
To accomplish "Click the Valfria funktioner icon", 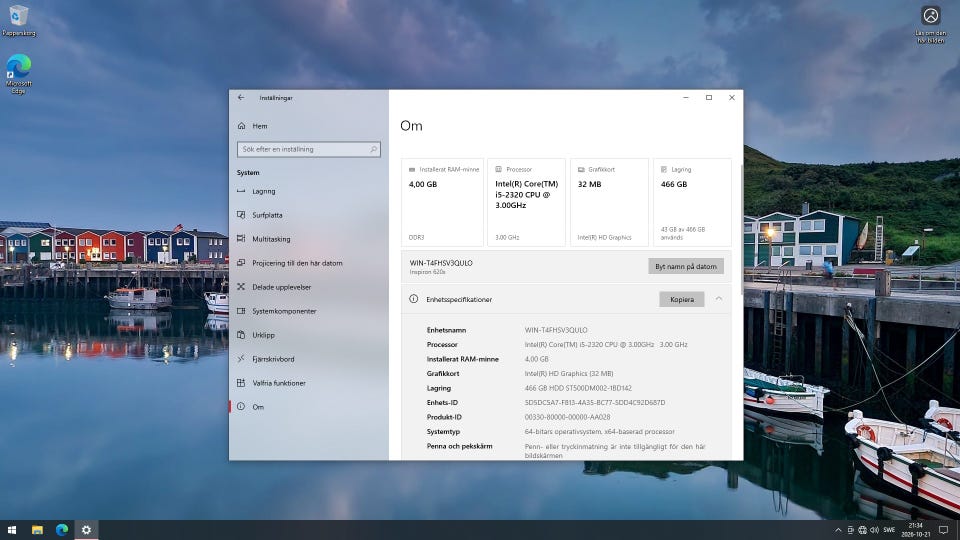I will [241, 383].
